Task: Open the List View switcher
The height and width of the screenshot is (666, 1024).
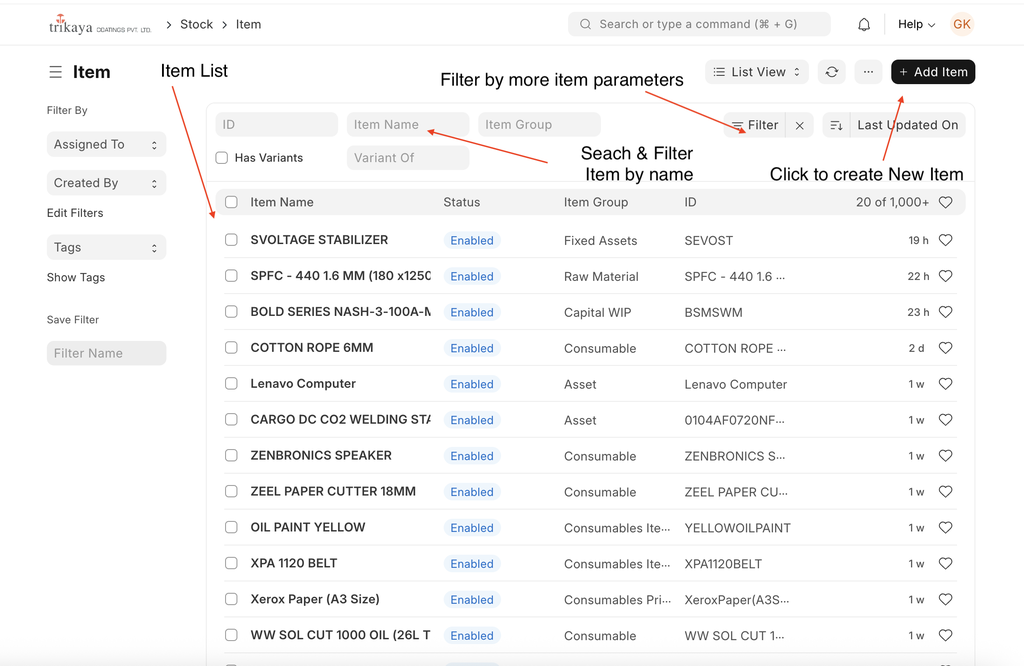Action: click(757, 72)
